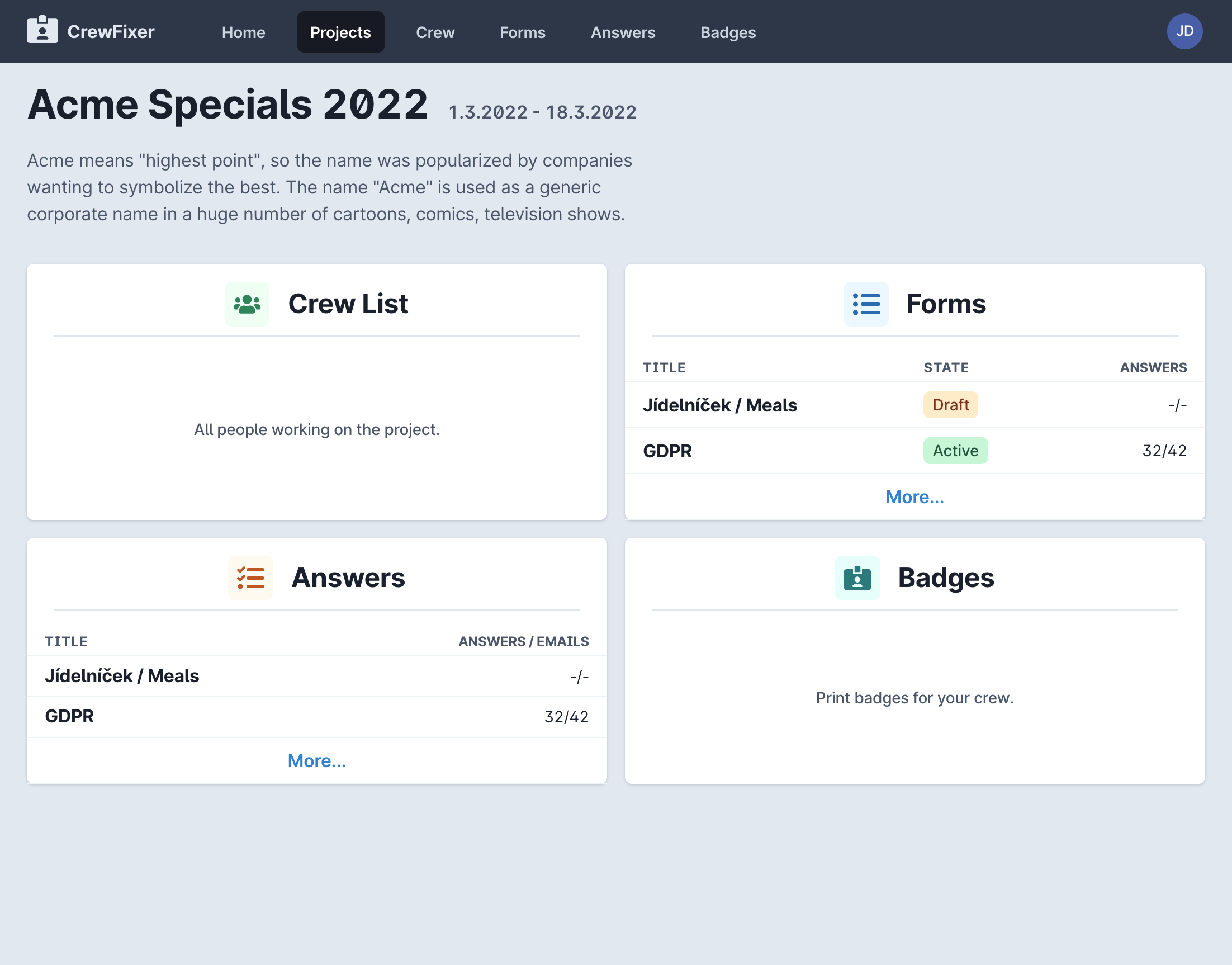Click the green Crew List people icon
This screenshot has width=1232, height=965.
[247, 304]
